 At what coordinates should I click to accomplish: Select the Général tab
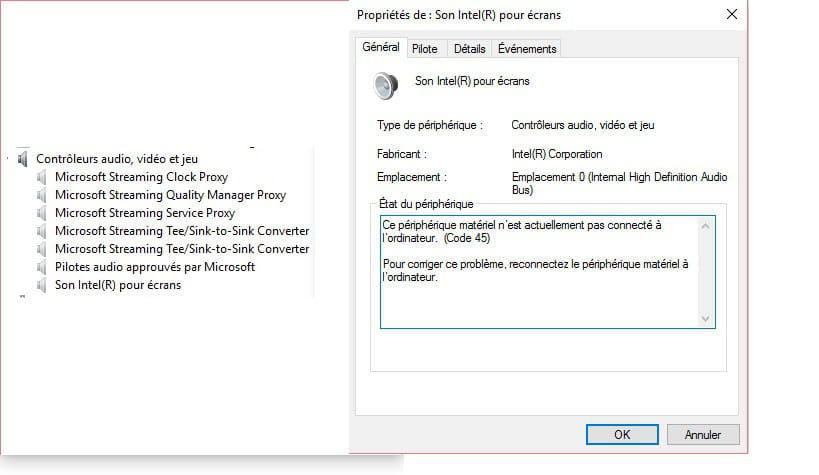point(381,47)
